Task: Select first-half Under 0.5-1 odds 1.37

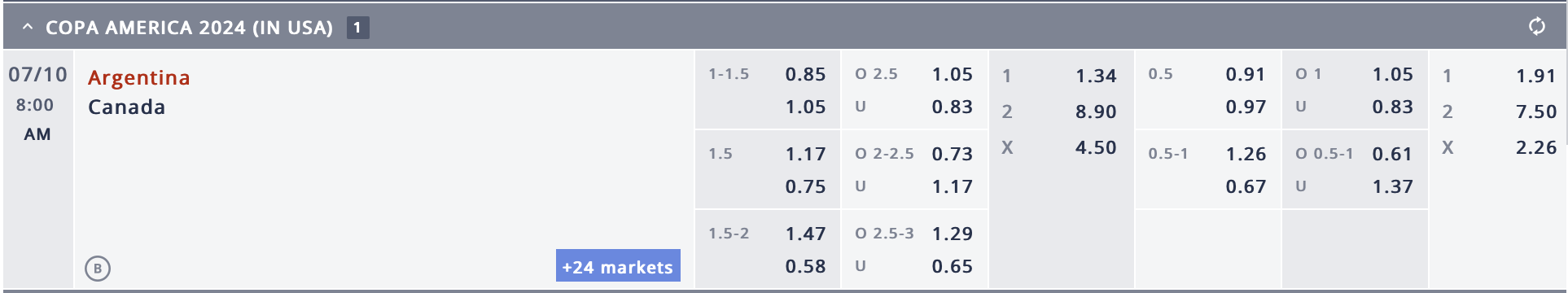Action: [1392, 186]
